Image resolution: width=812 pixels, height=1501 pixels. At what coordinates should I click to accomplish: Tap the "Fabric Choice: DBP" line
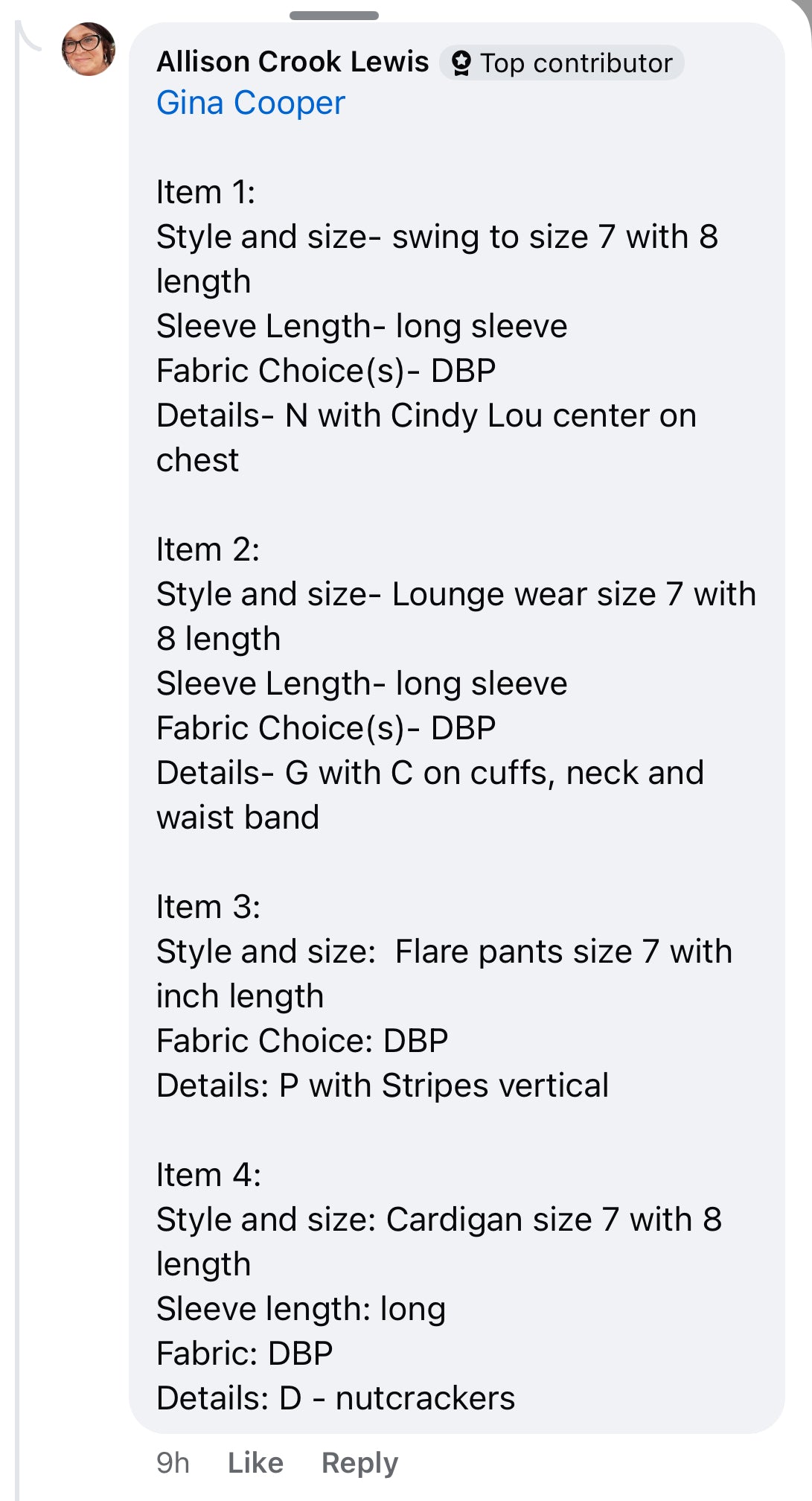point(302,1041)
